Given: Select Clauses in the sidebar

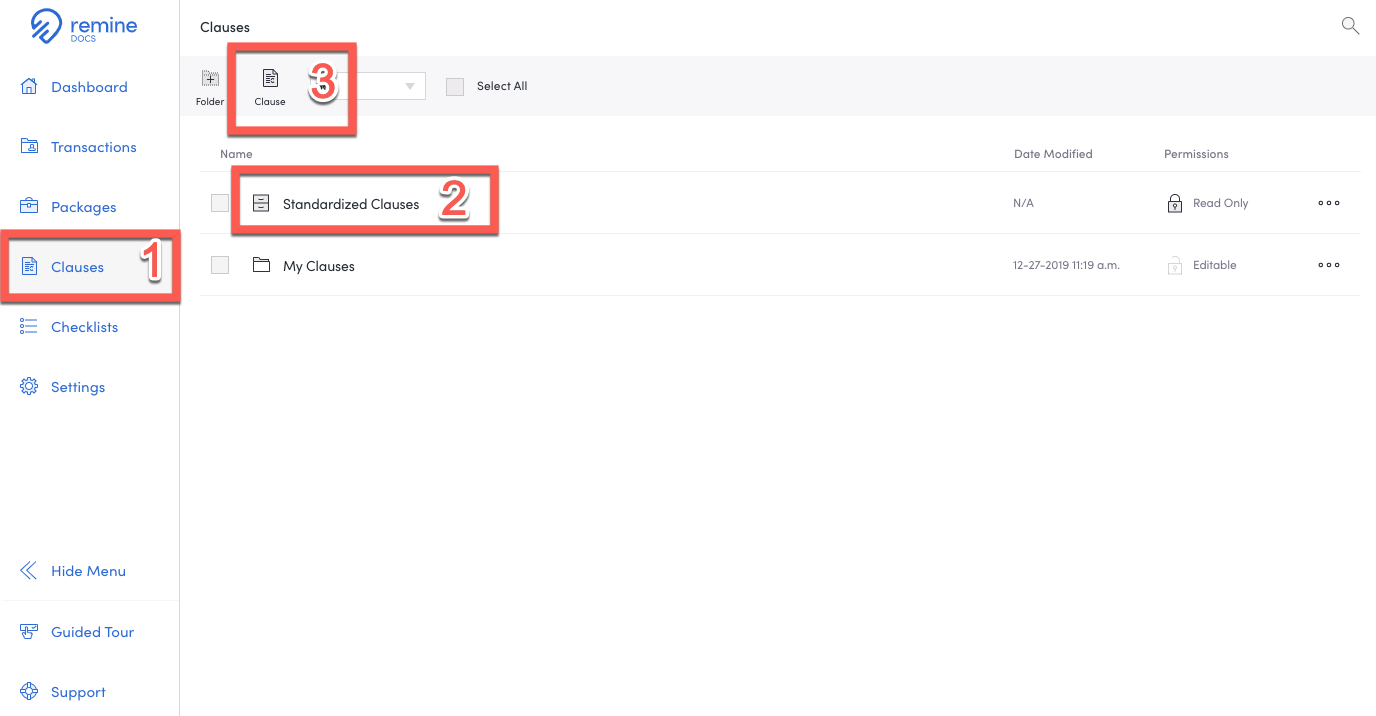Looking at the screenshot, I should tap(77, 267).
